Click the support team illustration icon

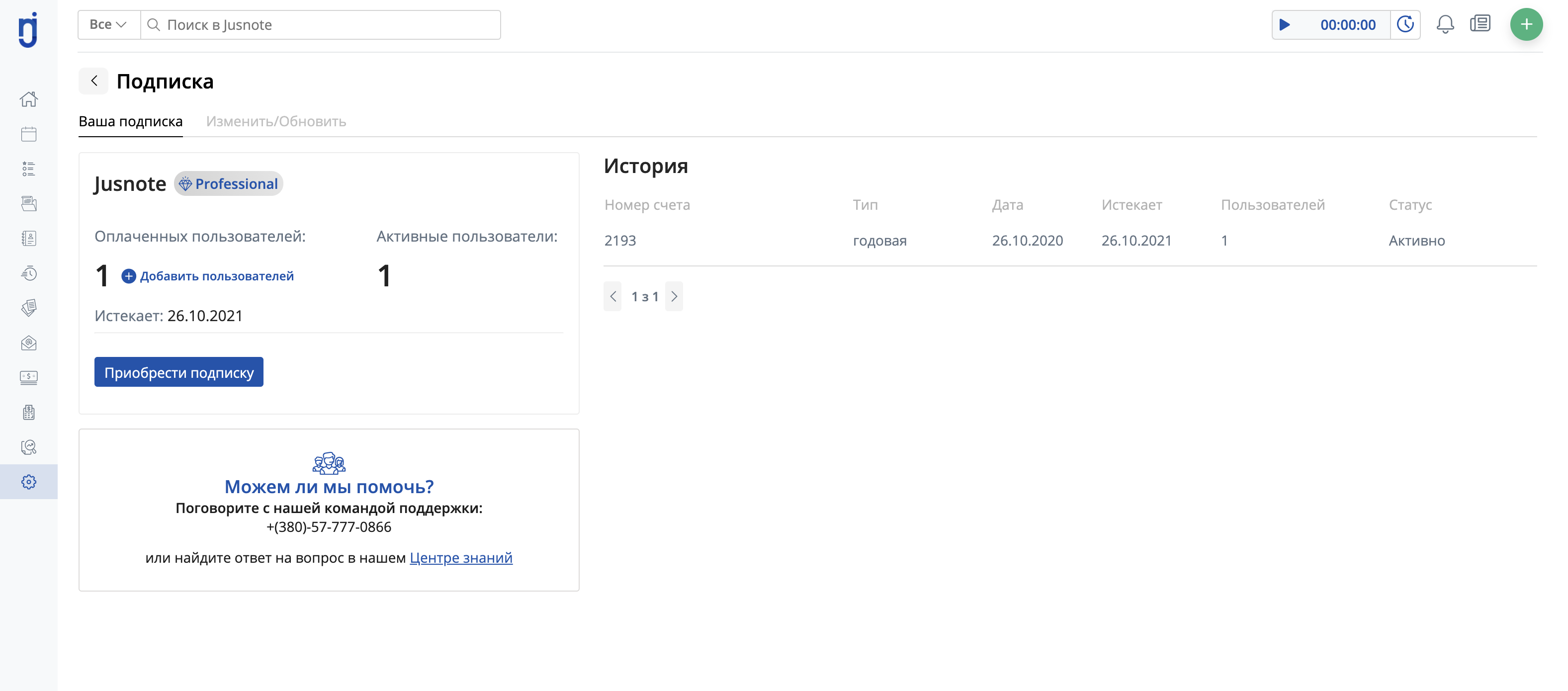pyautogui.click(x=329, y=463)
